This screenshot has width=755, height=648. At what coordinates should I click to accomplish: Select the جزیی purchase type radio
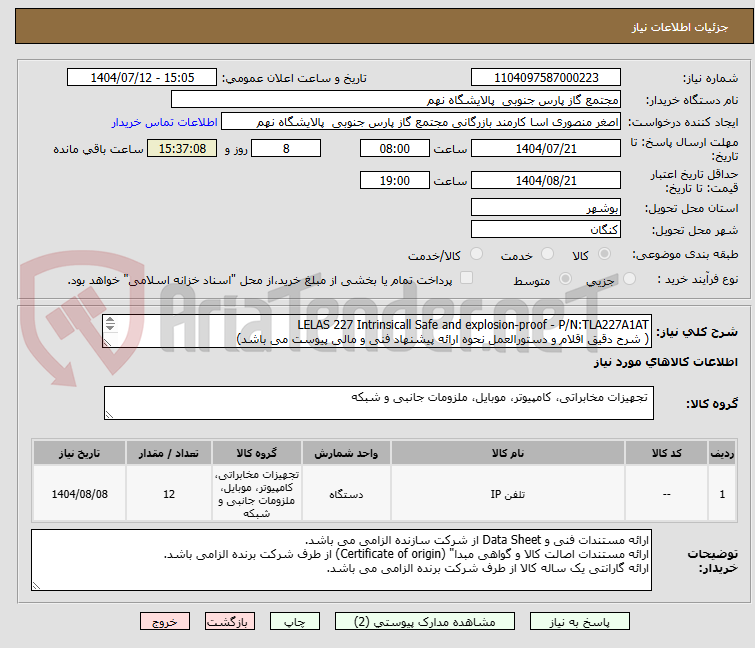click(629, 279)
